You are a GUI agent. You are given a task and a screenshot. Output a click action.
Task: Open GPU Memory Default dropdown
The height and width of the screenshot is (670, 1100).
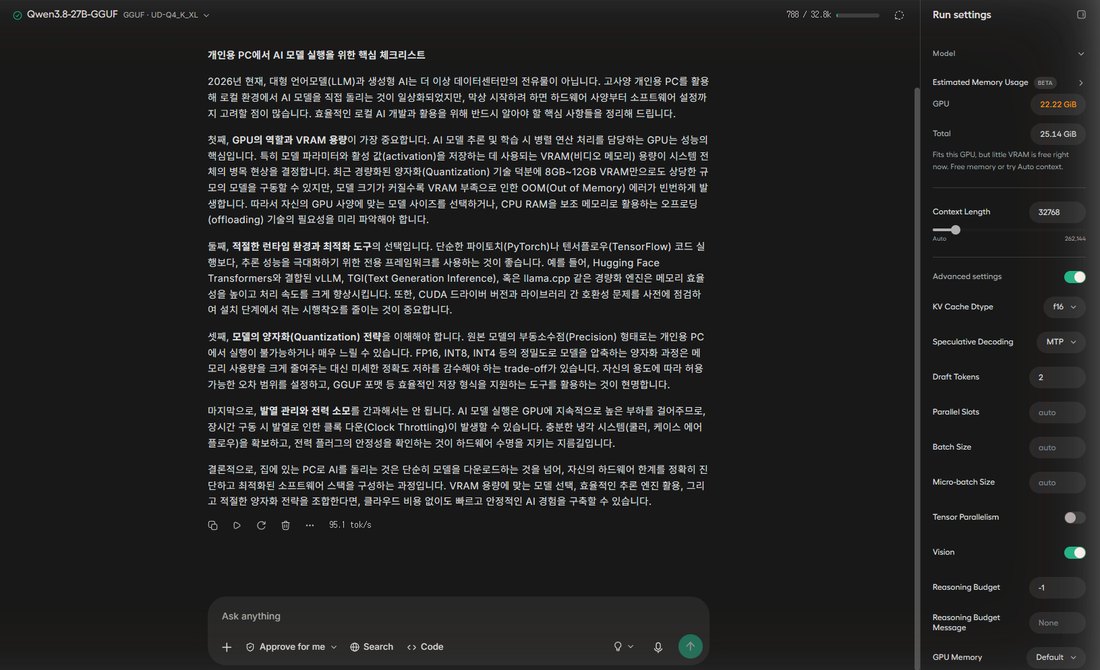[1056, 657]
